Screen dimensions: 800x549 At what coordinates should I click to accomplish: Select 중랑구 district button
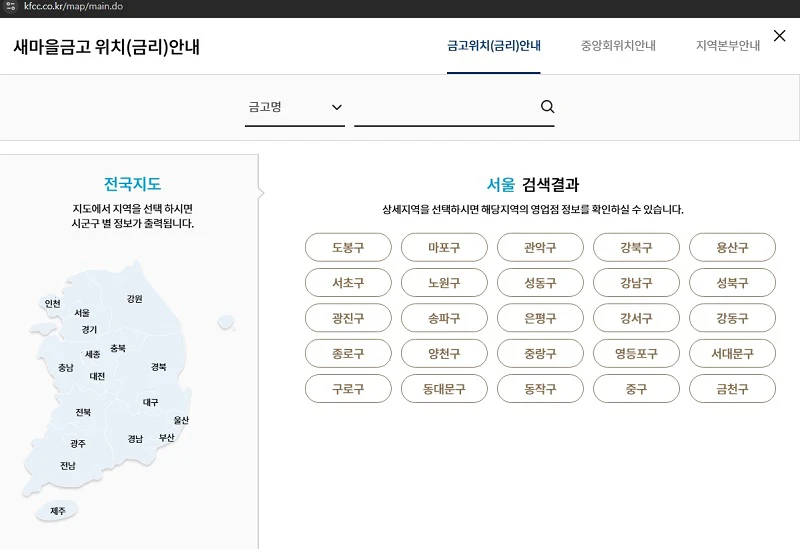pos(540,353)
